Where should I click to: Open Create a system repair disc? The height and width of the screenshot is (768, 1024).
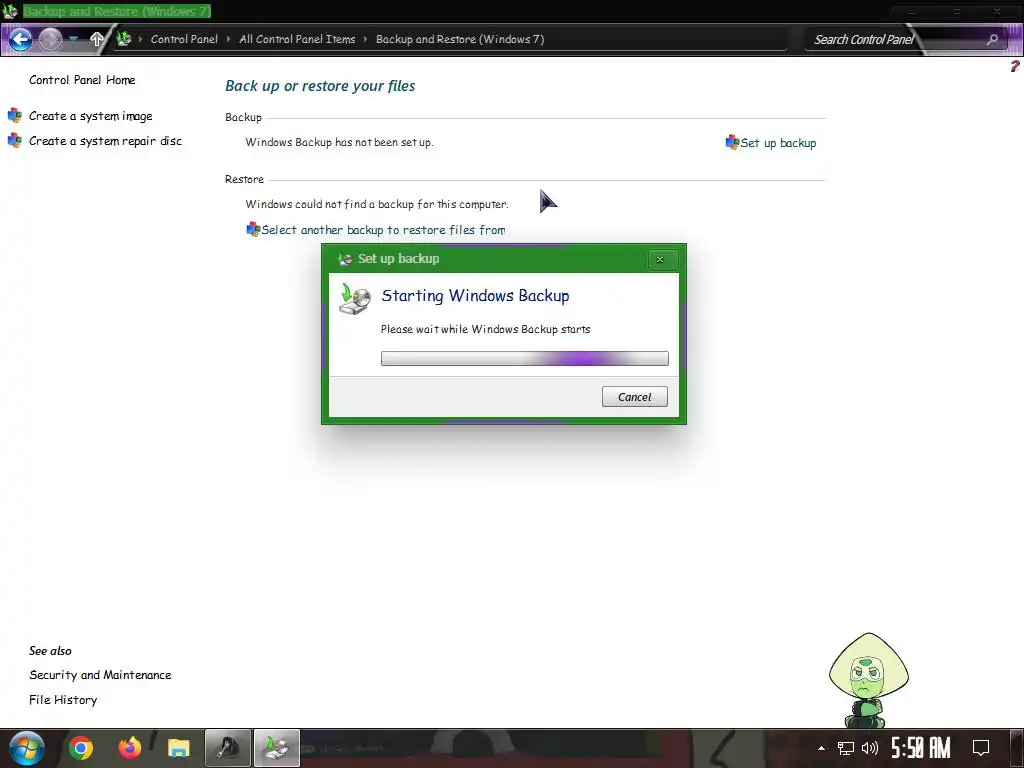[105, 140]
